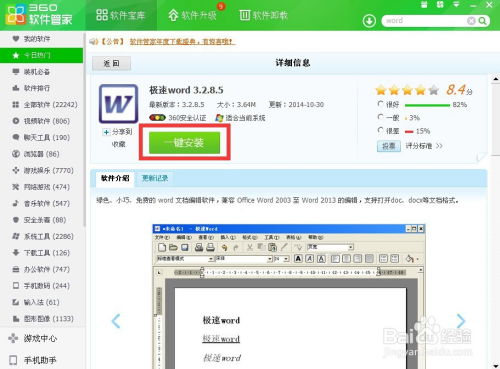
Task: Click the green 一键安装 button
Action: [x=185, y=143]
